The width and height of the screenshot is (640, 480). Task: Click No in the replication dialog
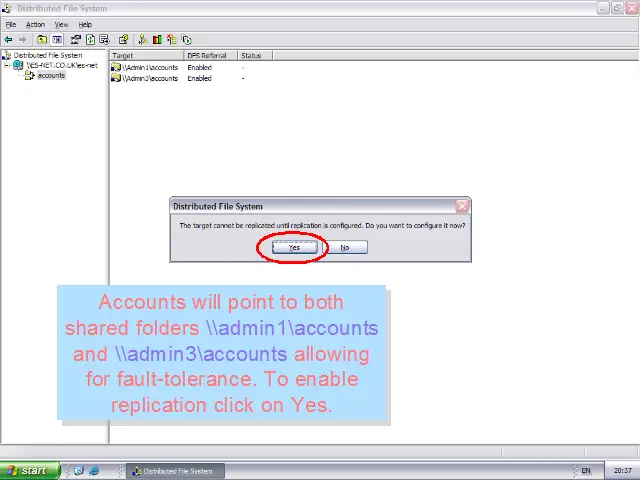tap(345, 247)
